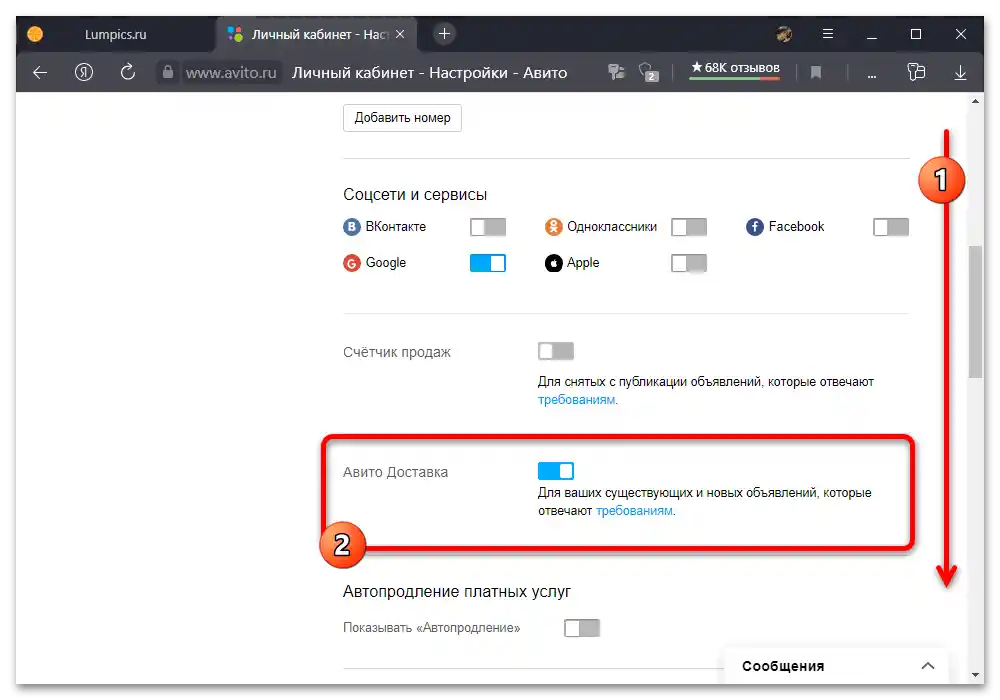The height and width of the screenshot is (700, 1000).
Task: Enable the Показывать «Автопродление» switch
Action: click(x=582, y=628)
